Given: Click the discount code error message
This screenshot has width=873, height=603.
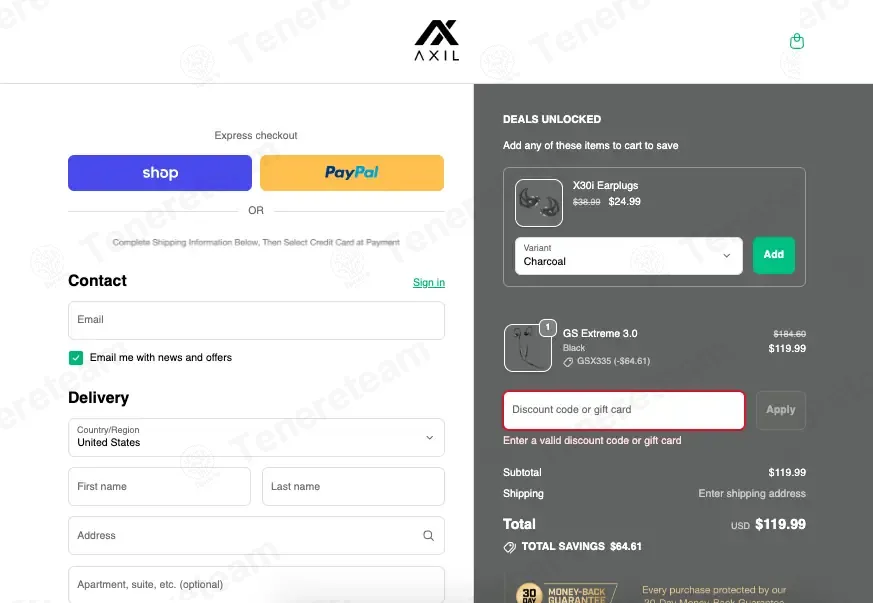Looking at the screenshot, I should 592,440.
